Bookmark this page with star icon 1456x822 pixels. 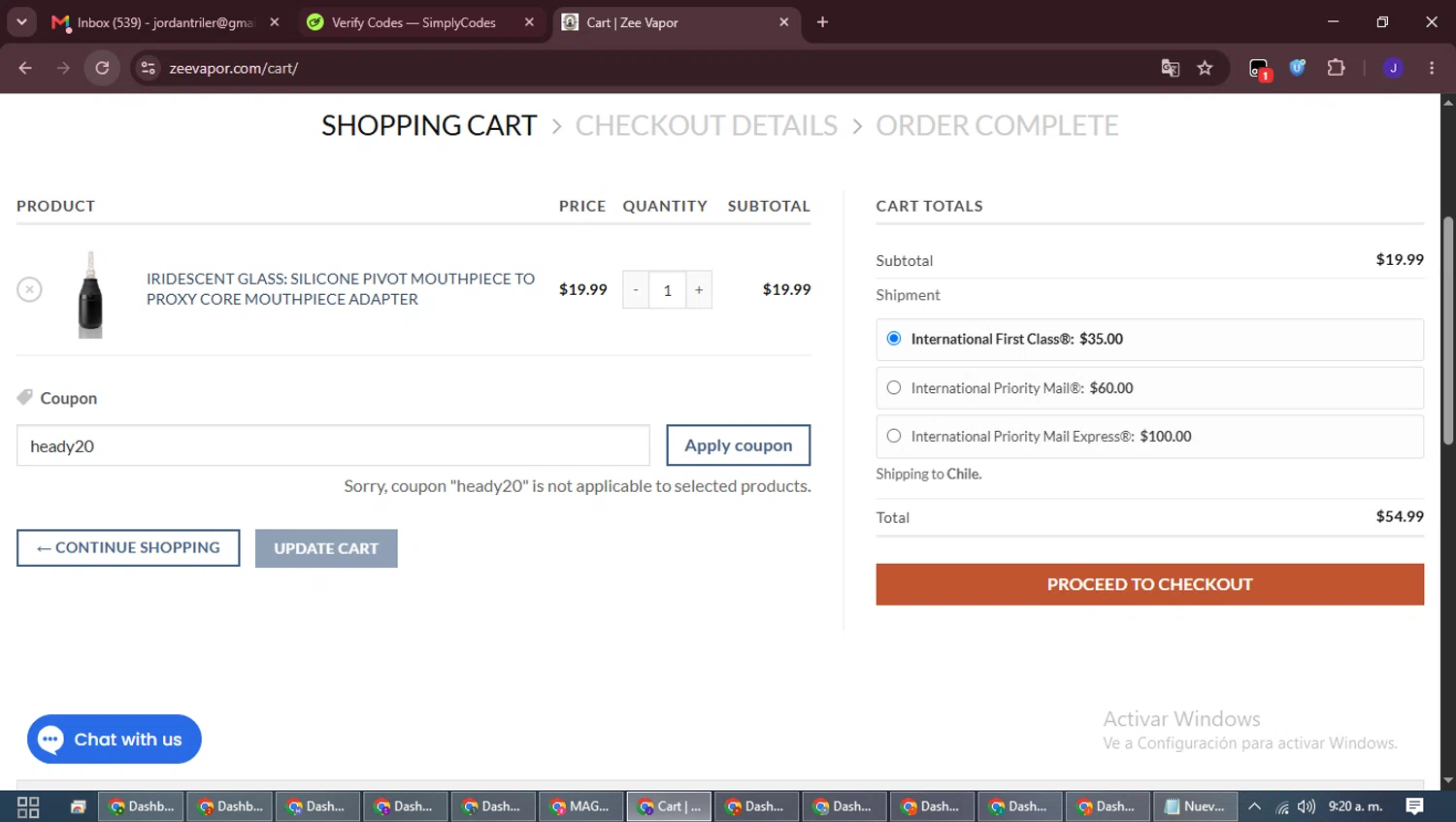click(1205, 68)
